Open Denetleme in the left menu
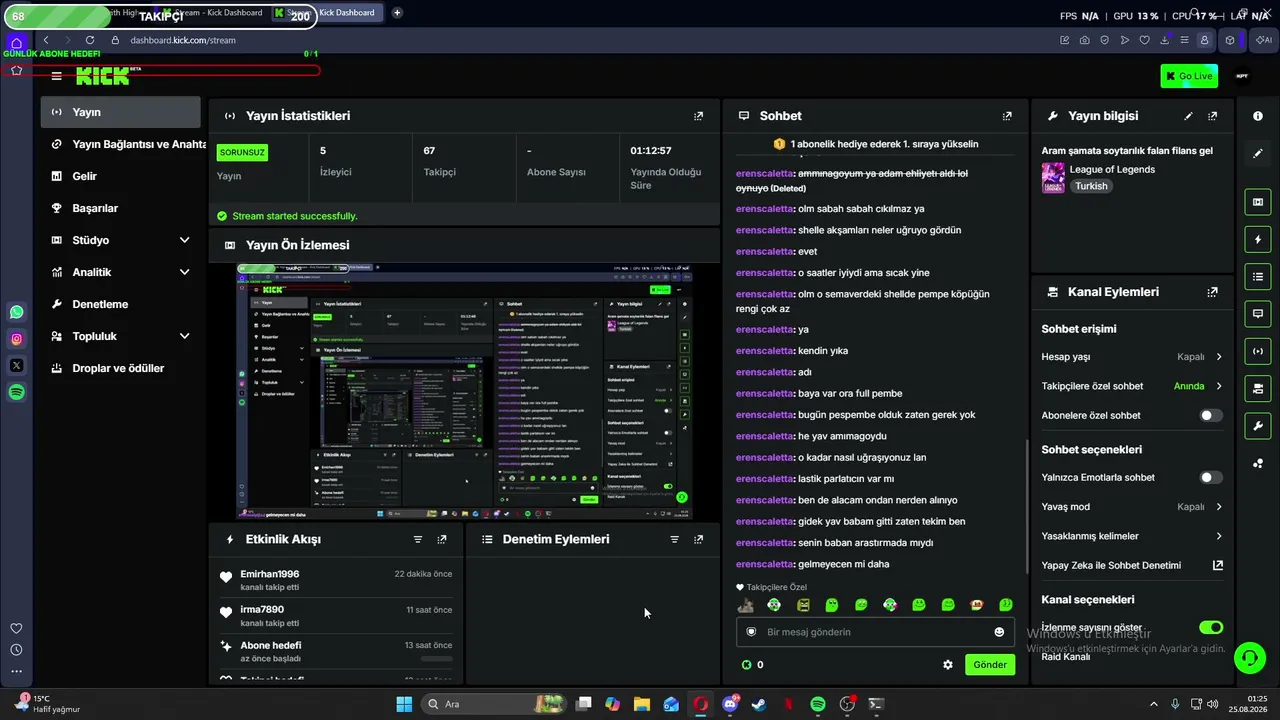 [x=121, y=304]
